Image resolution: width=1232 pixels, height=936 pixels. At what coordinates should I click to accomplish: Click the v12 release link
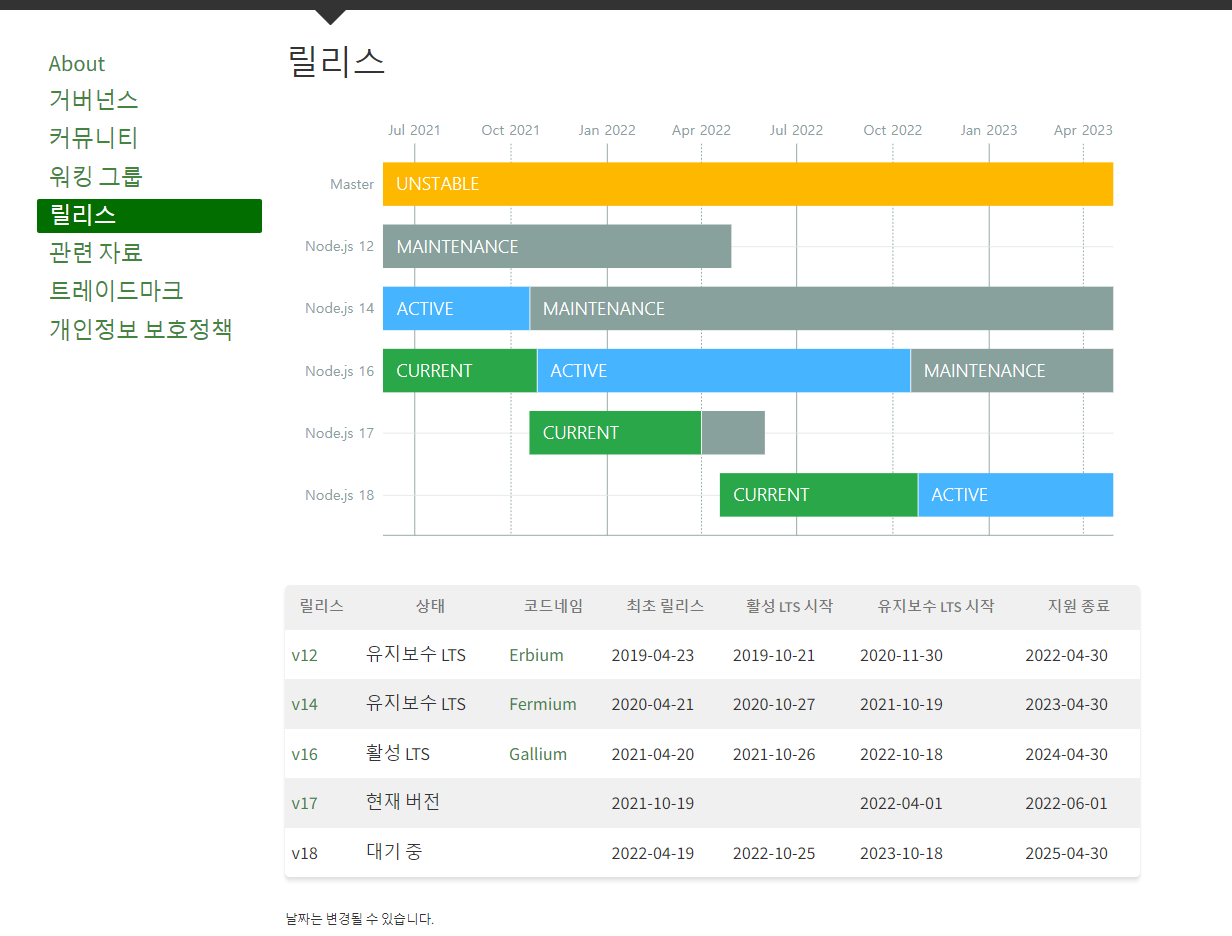coord(304,655)
